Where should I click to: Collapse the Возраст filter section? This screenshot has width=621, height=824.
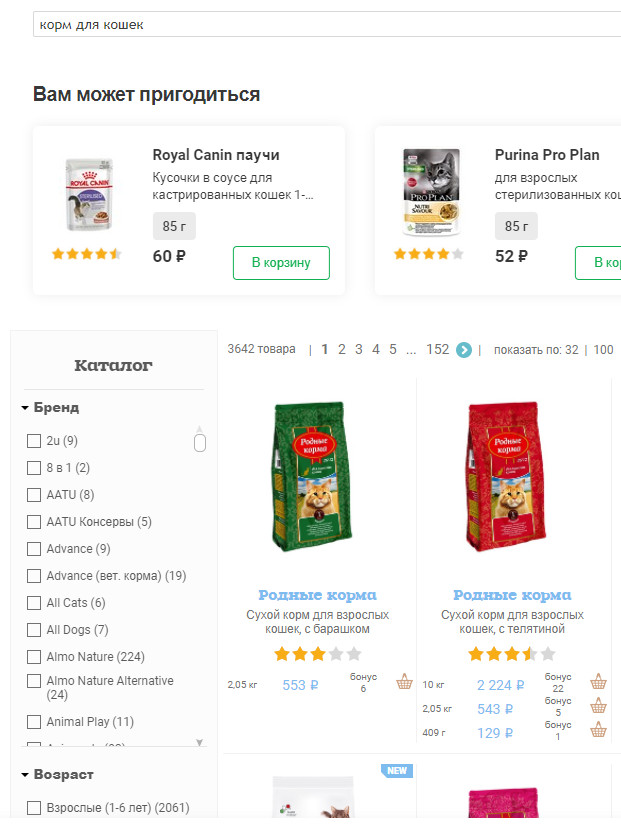click(25, 775)
